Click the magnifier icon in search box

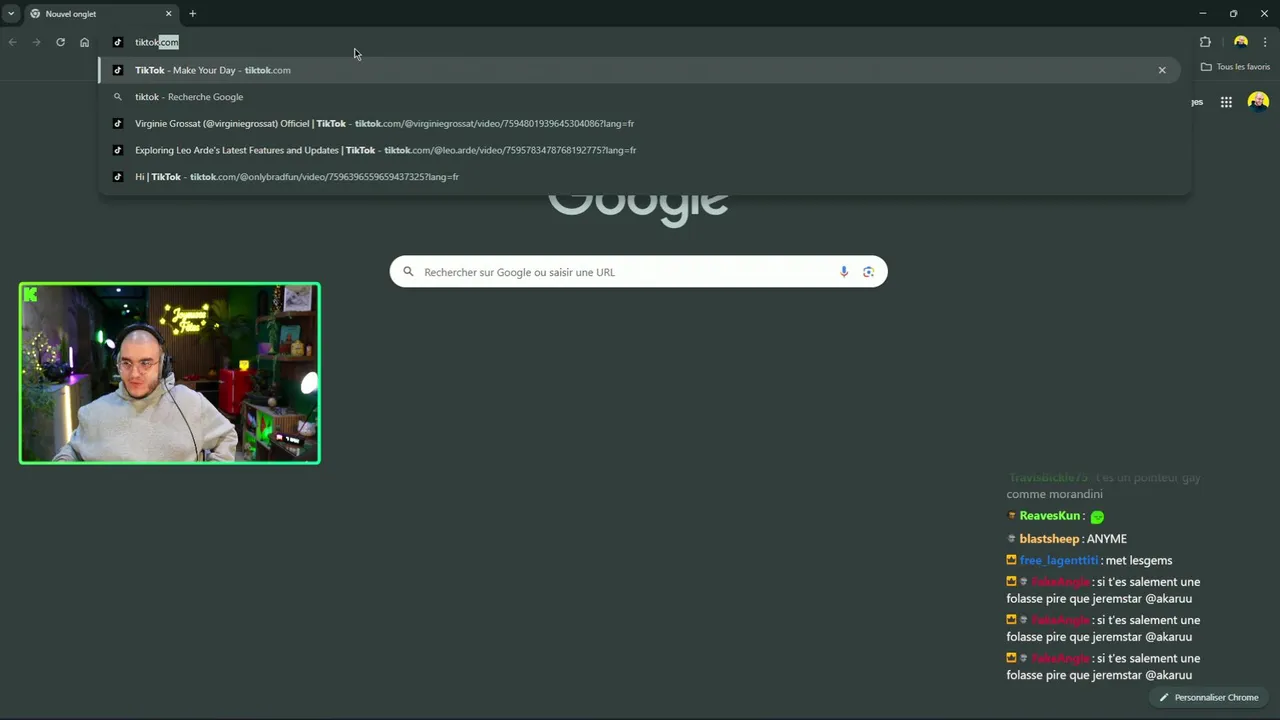(x=408, y=272)
